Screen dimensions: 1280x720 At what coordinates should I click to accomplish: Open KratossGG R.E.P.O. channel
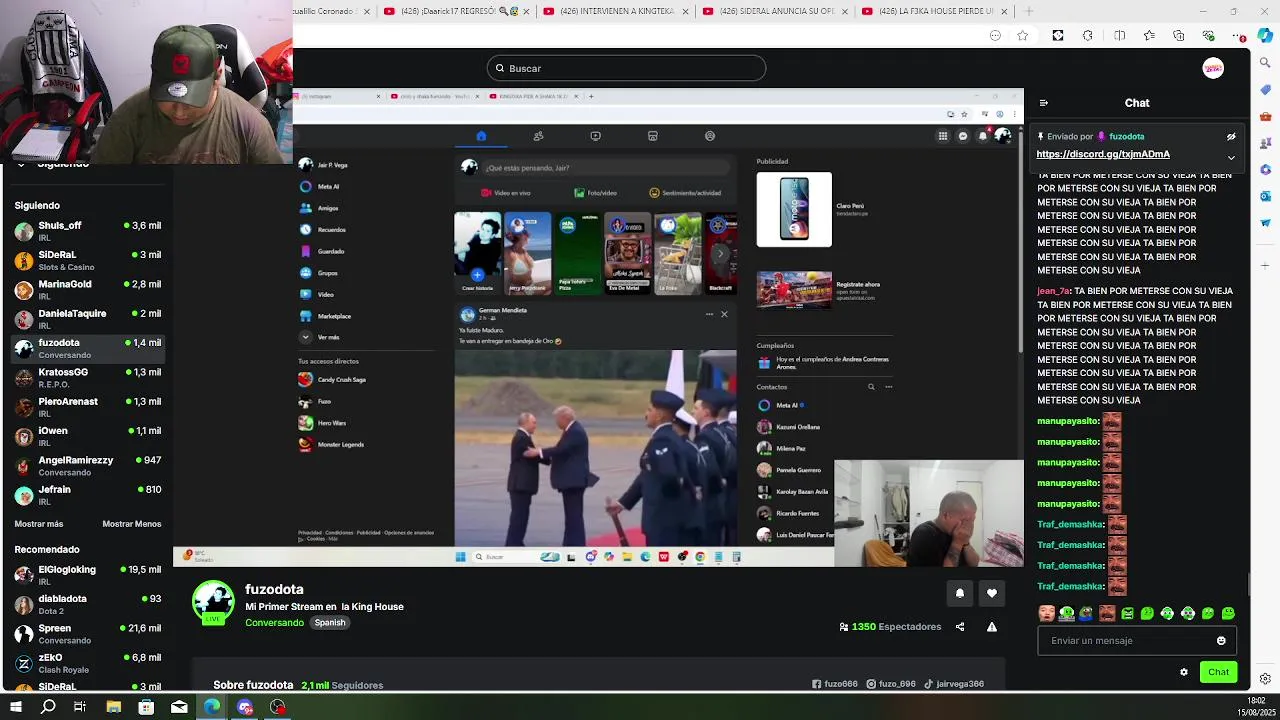point(87,377)
